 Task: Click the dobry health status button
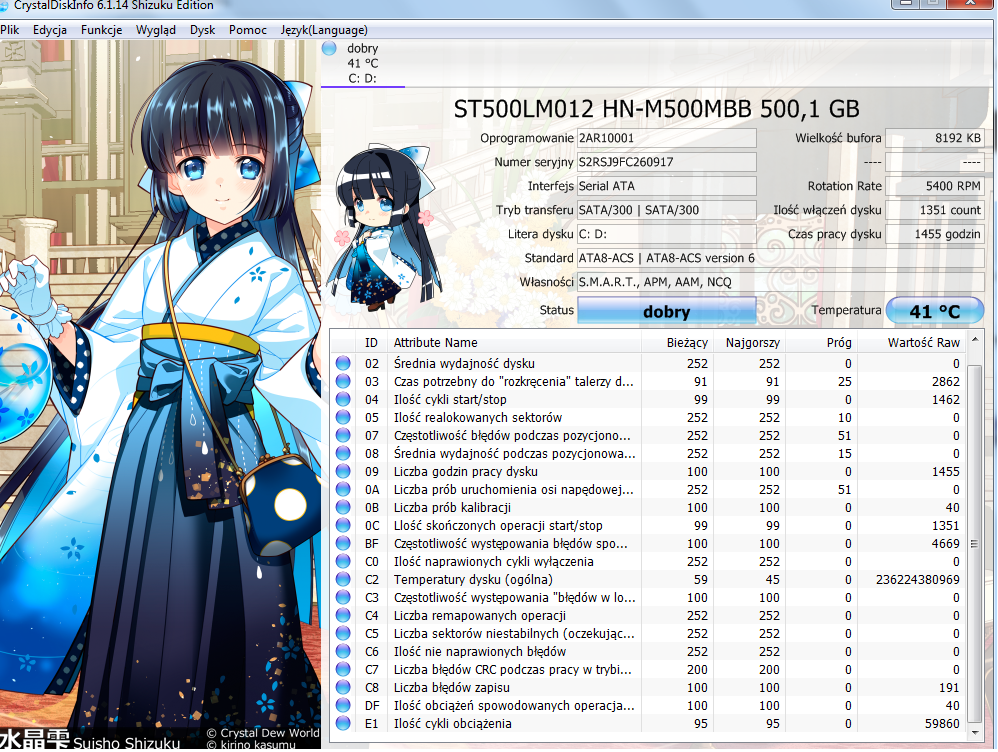pos(666,311)
